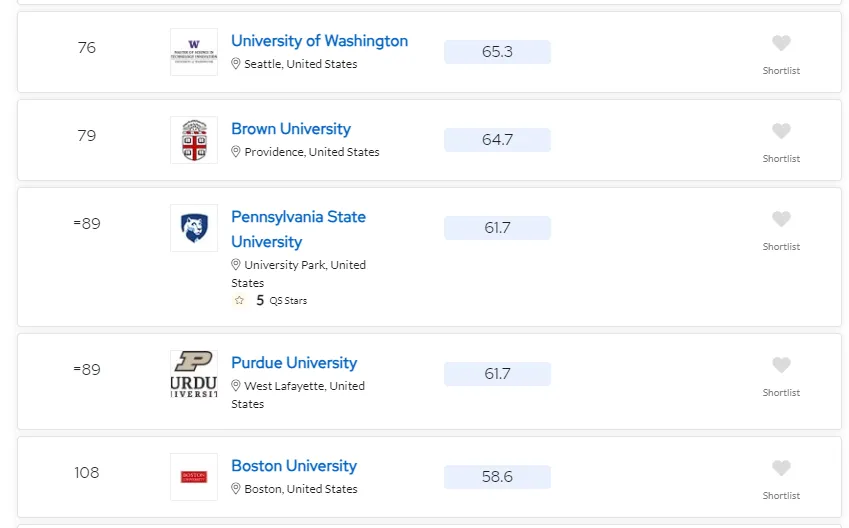Open the University of Washington link
This screenshot has height=528, width=849.
pyautogui.click(x=319, y=41)
